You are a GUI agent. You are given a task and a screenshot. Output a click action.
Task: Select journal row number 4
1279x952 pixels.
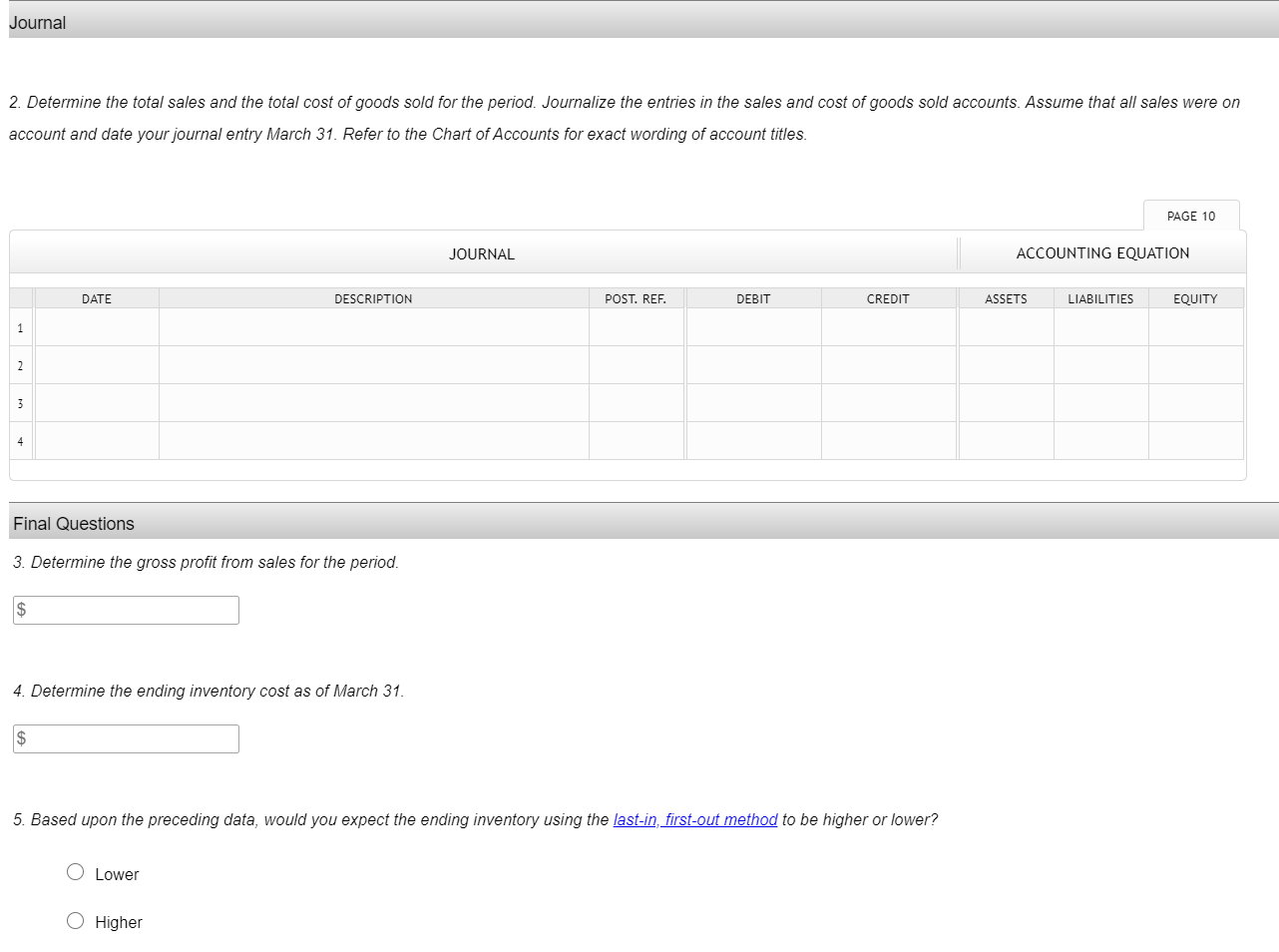(x=20, y=441)
